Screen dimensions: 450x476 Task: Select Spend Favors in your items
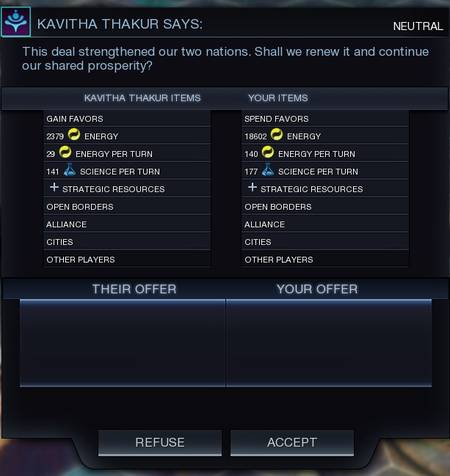point(325,119)
